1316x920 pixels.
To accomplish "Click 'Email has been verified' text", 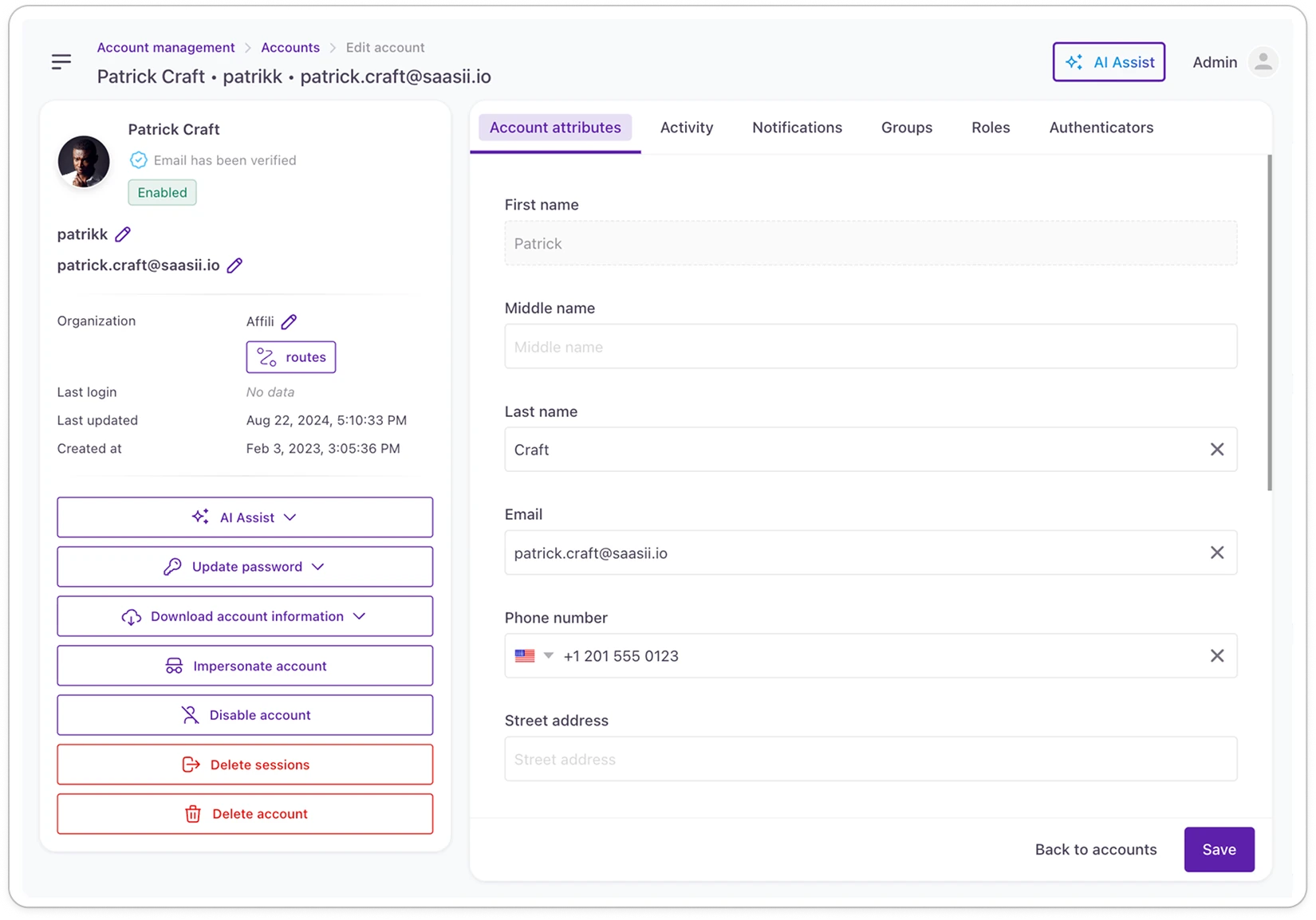I will (x=225, y=160).
